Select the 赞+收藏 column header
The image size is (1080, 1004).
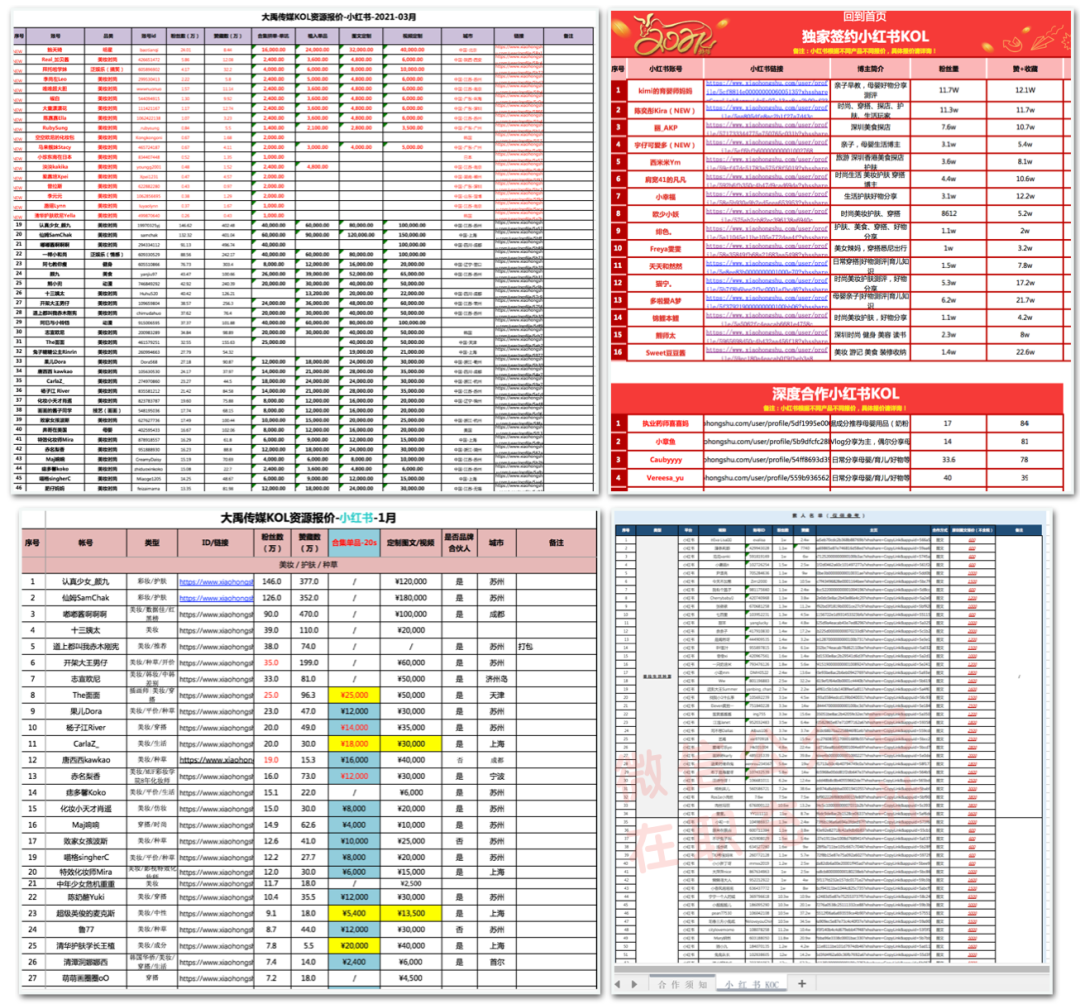(x=1025, y=69)
